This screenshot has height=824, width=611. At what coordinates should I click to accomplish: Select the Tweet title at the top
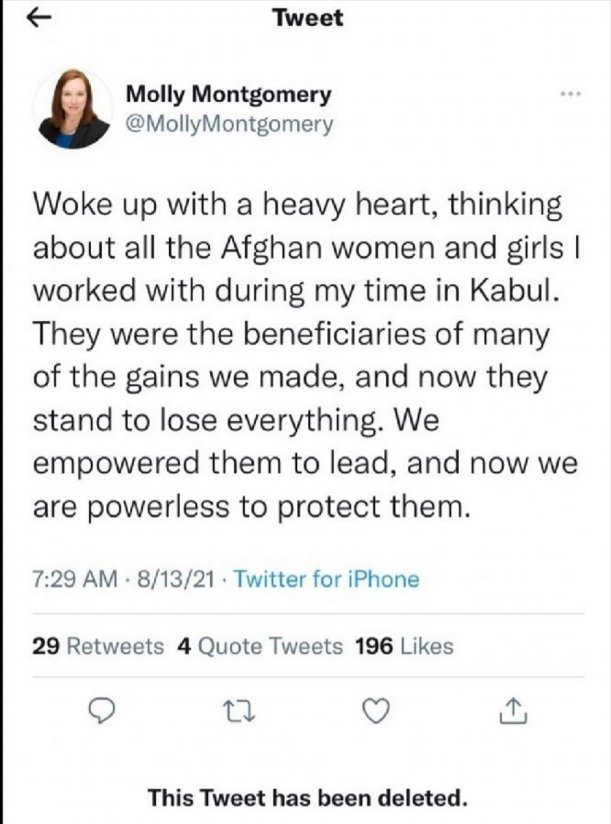coord(305,16)
